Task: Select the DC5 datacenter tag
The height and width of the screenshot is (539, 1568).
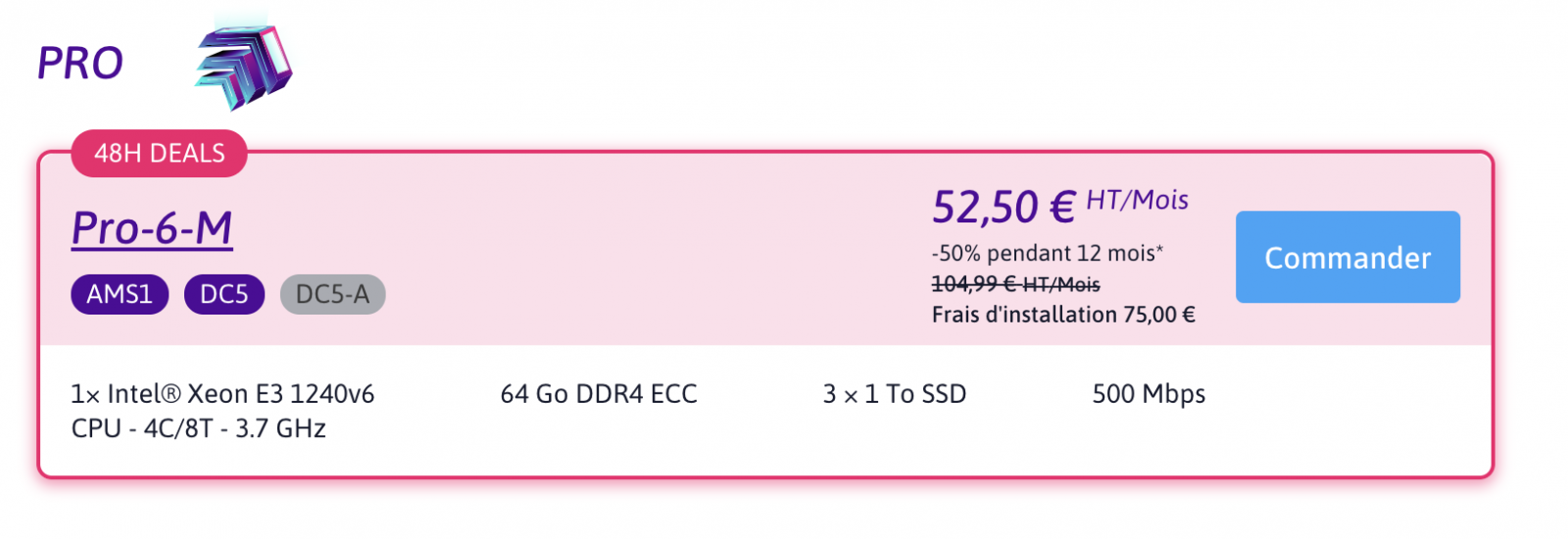Action: 224,294
